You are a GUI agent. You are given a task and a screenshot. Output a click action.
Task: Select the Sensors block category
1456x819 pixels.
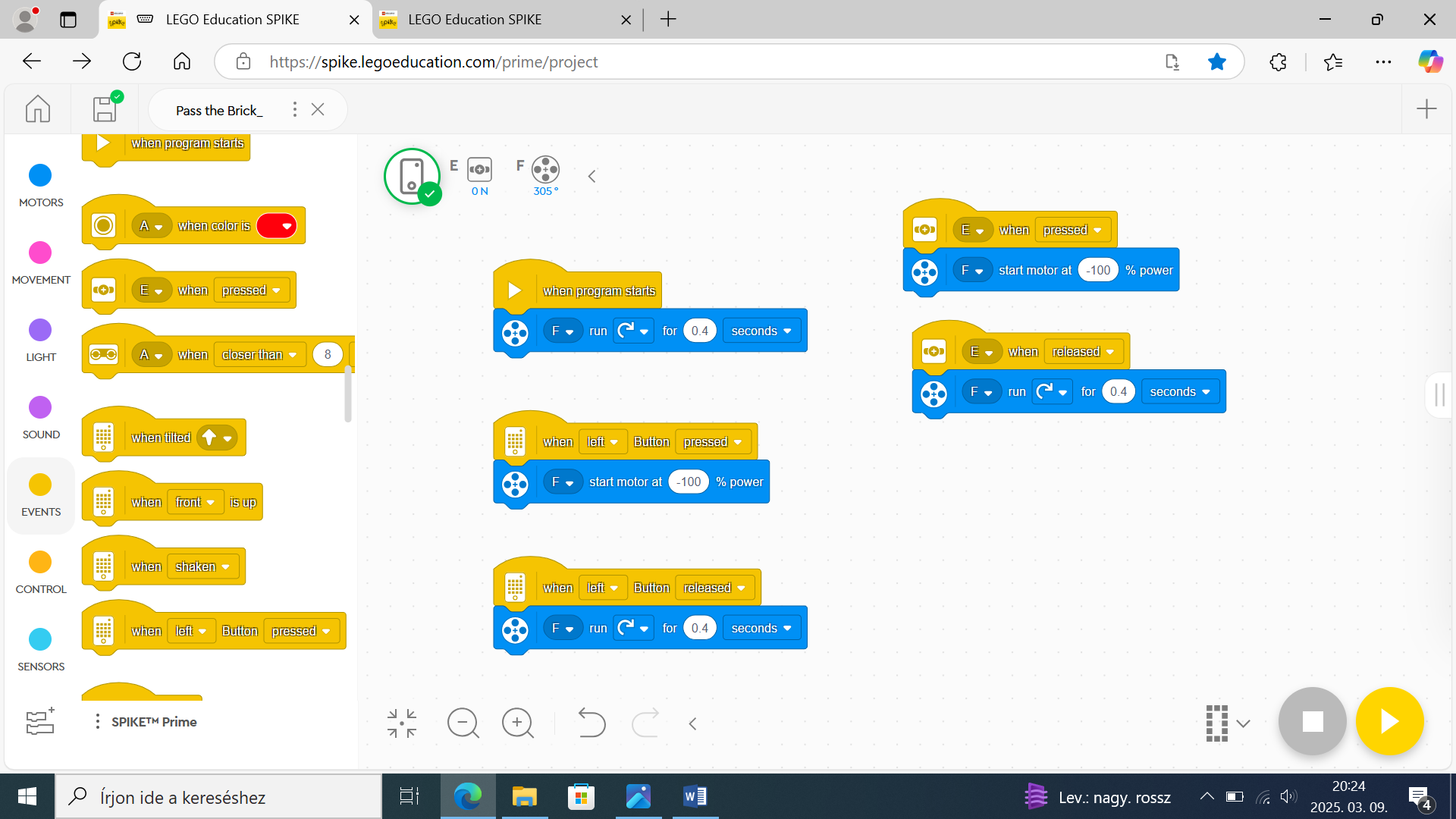(x=40, y=639)
